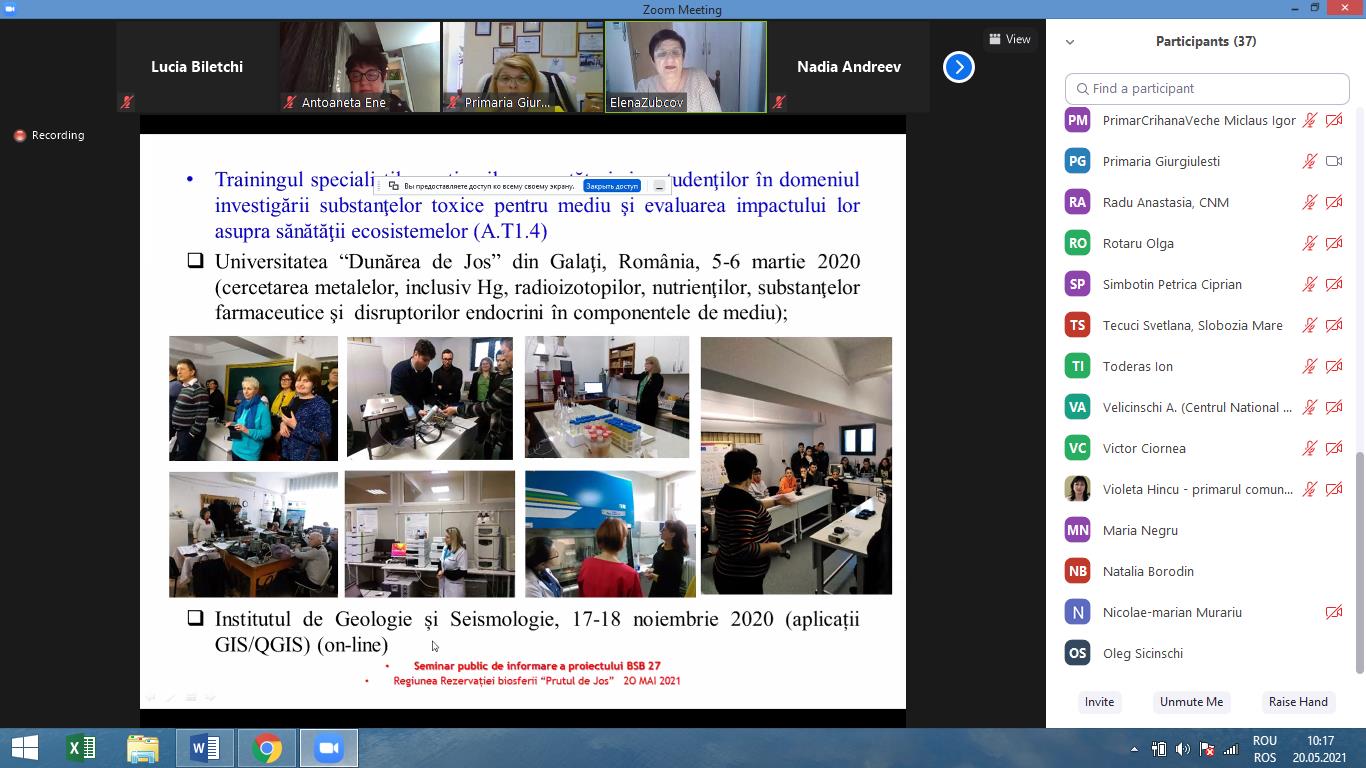Image resolution: width=1366 pixels, height=768 pixels.
Task: Click the Find a participant search field
Action: click(x=1207, y=88)
